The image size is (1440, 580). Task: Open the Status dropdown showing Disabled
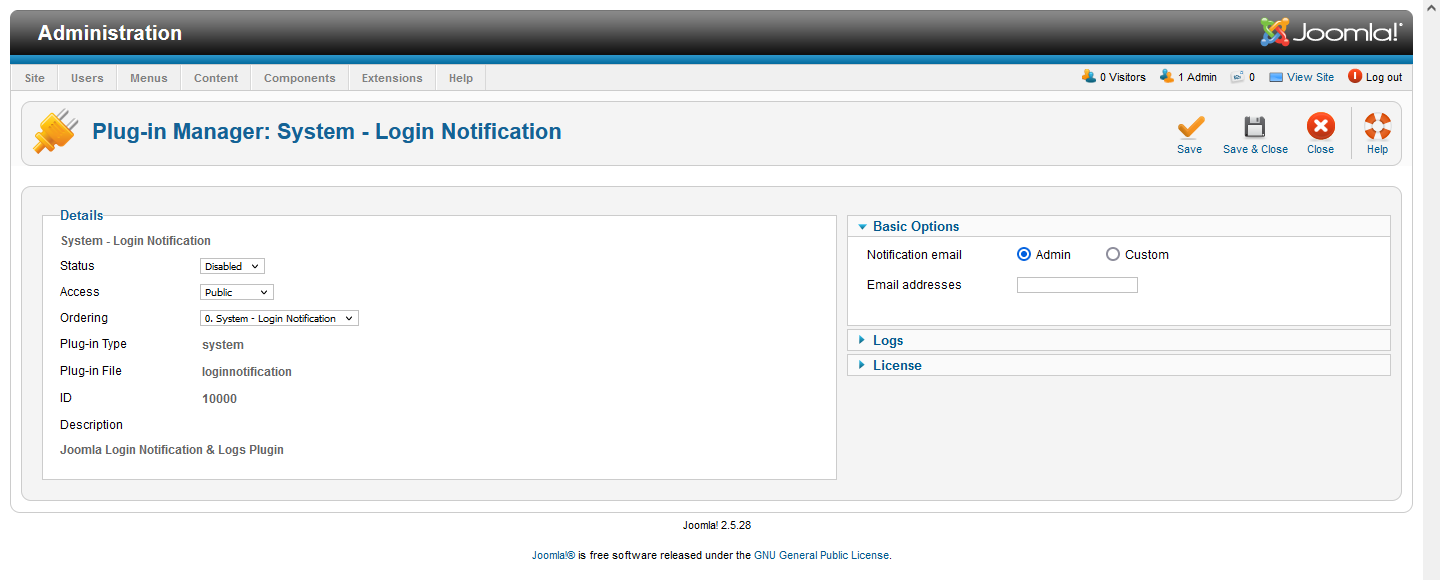pyautogui.click(x=232, y=266)
